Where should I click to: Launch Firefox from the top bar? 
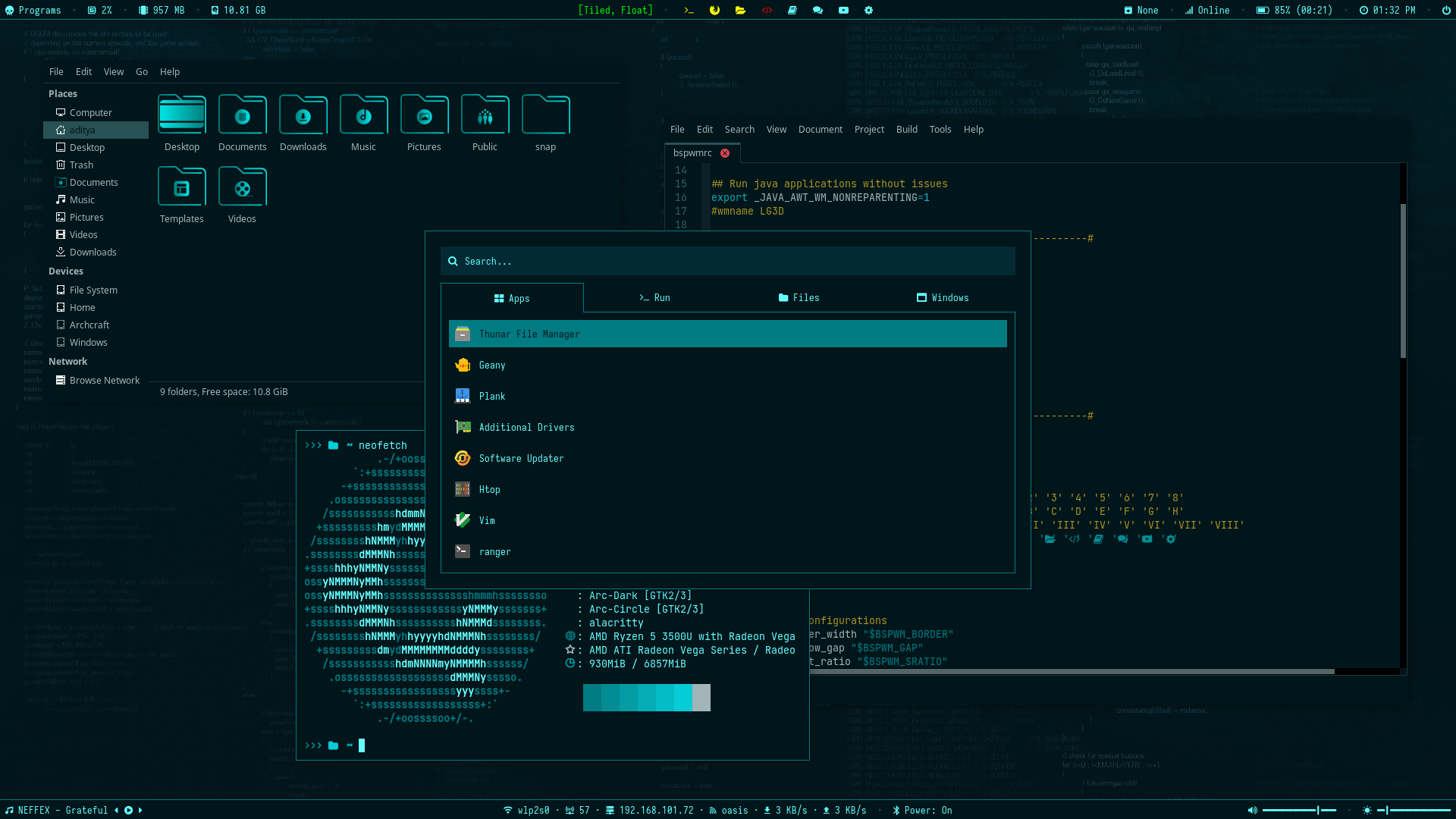coord(714,11)
